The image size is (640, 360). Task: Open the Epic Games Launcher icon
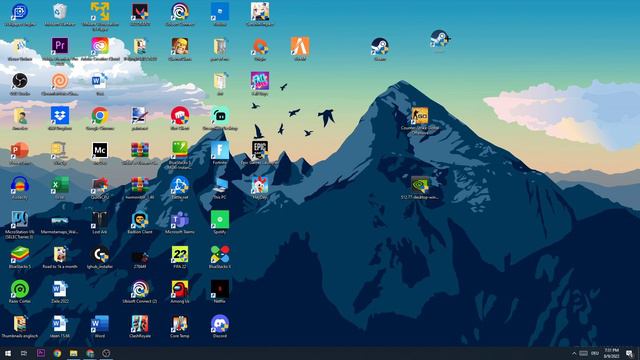[260, 150]
